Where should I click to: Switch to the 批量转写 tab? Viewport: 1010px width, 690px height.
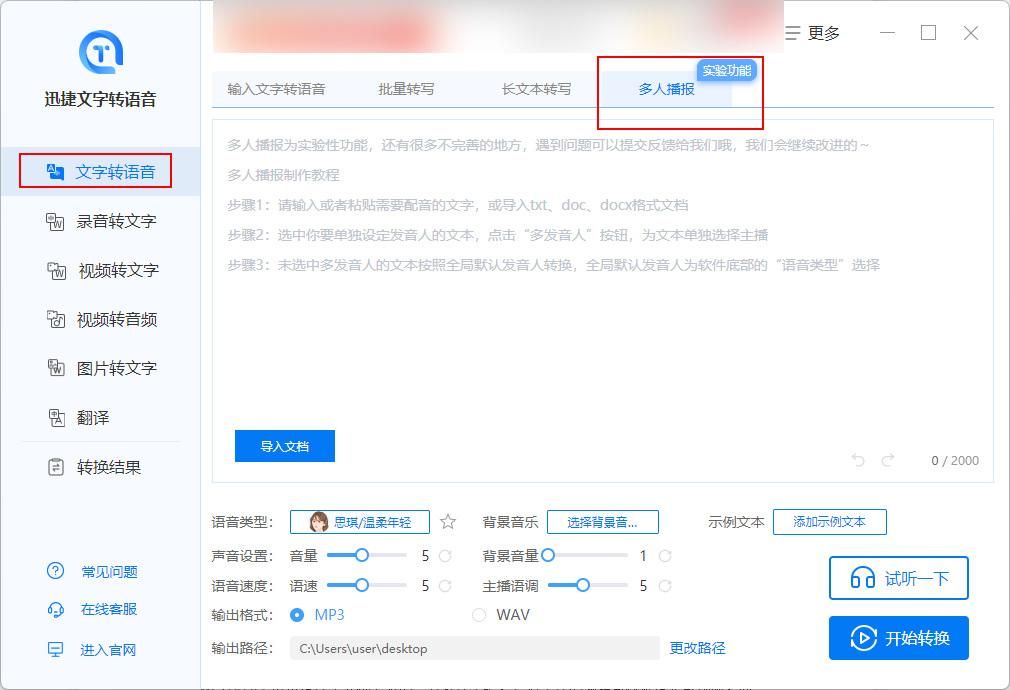pos(406,90)
